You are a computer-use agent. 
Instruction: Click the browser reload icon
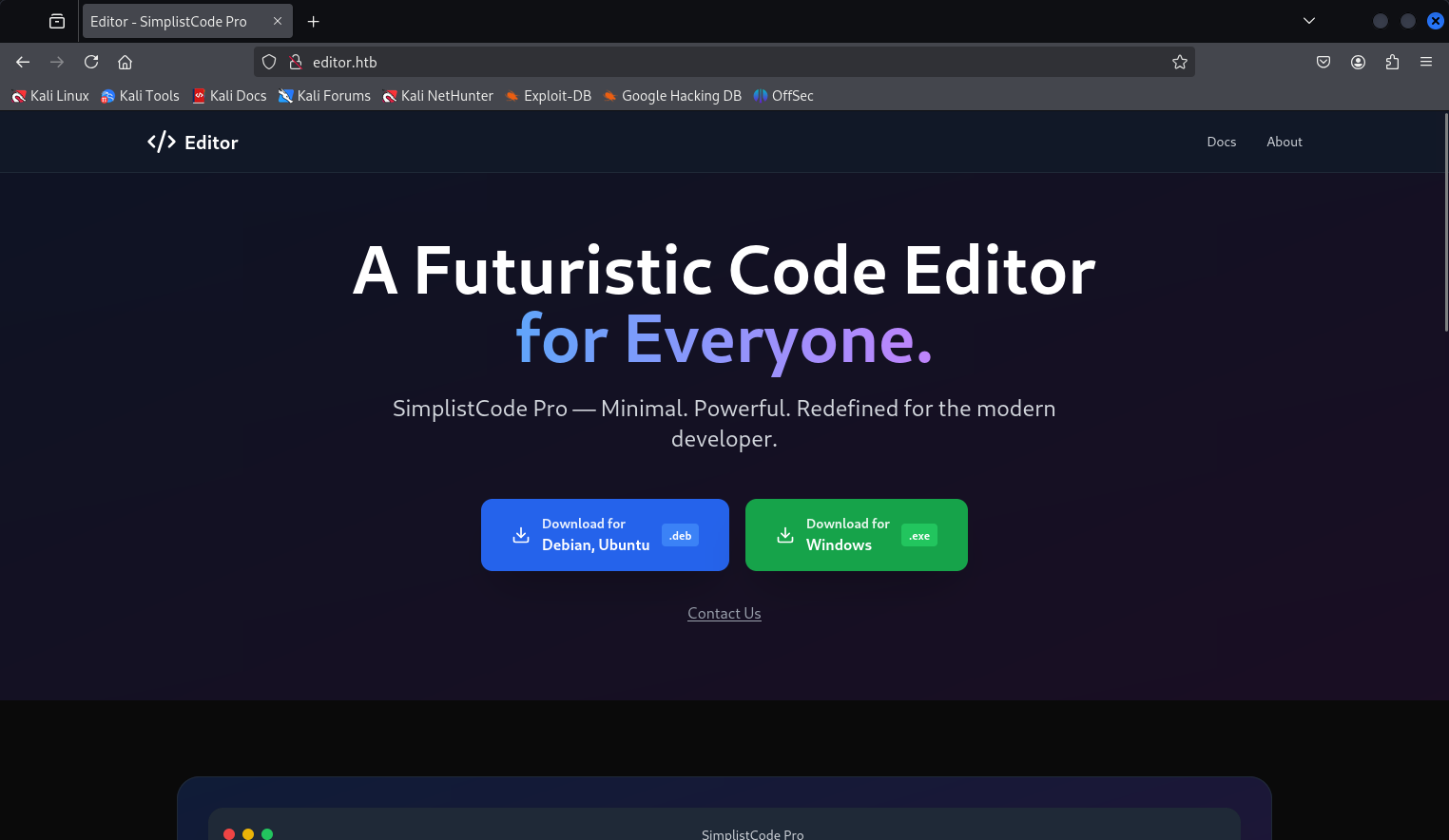tap(91, 62)
